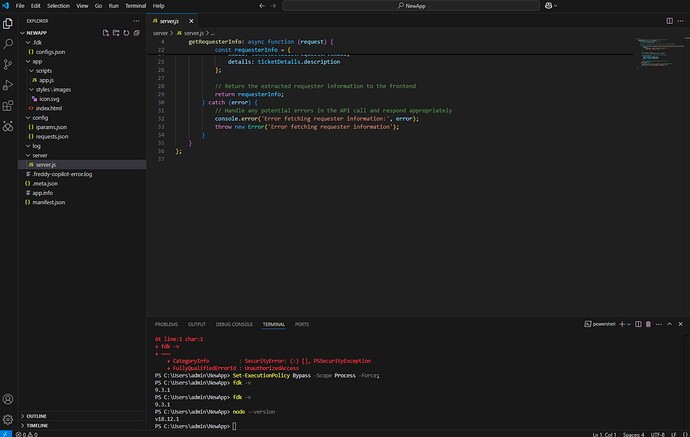This screenshot has height=437, width=690.
Task: Switch to the Debug Console tab
Action: point(234,324)
